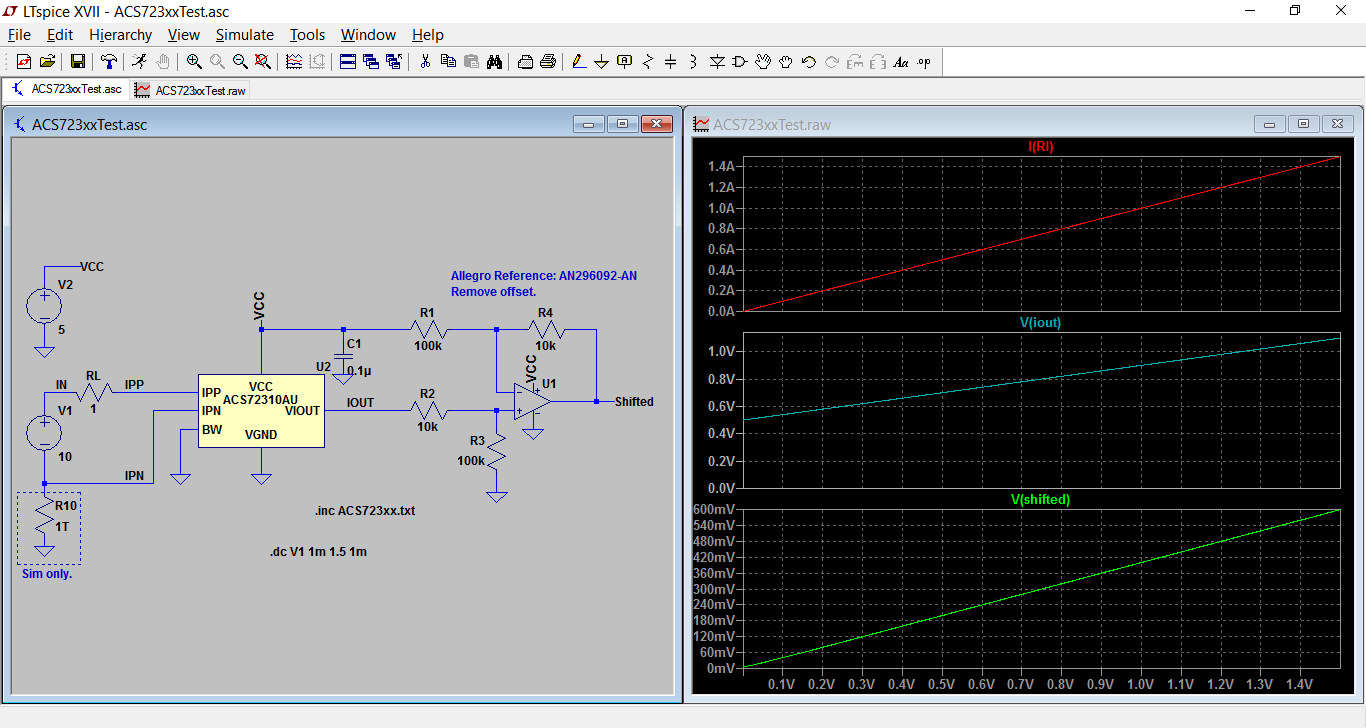1366x728 pixels.
Task: Zoom to full extents with crossed magnifier
Action: [263, 62]
